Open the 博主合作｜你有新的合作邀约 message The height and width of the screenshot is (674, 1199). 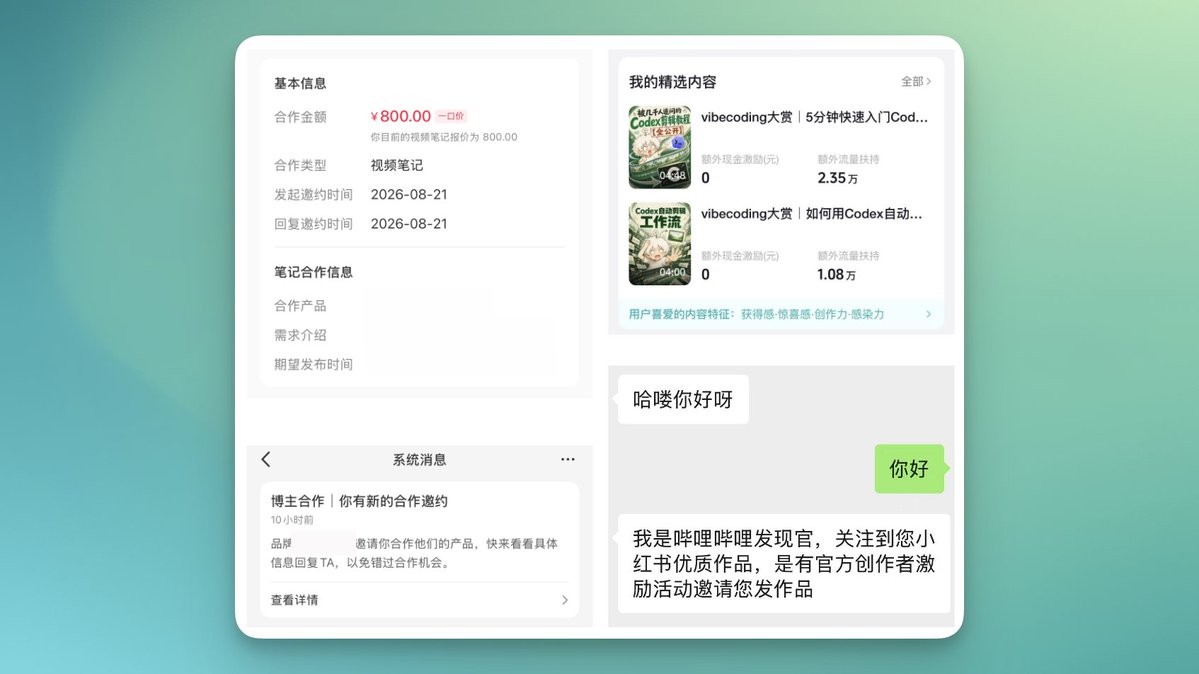click(359, 501)
